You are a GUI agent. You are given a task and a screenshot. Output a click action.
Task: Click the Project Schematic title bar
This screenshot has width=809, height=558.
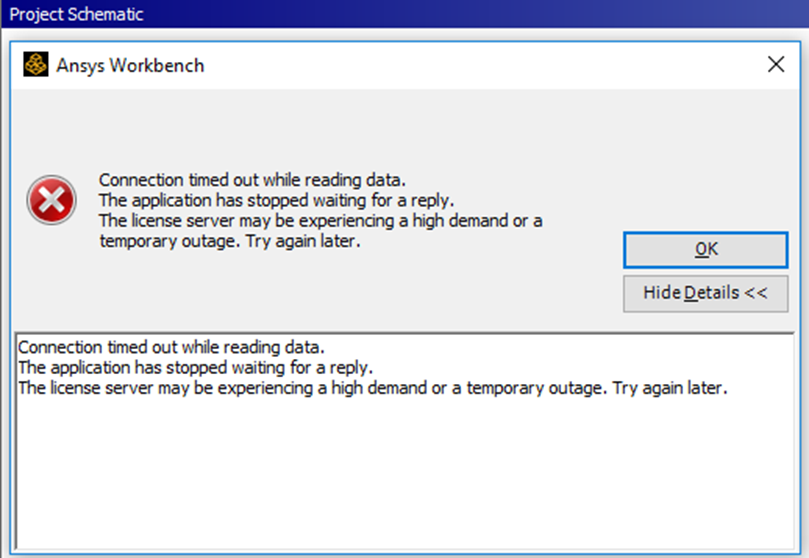coord(404,14)
